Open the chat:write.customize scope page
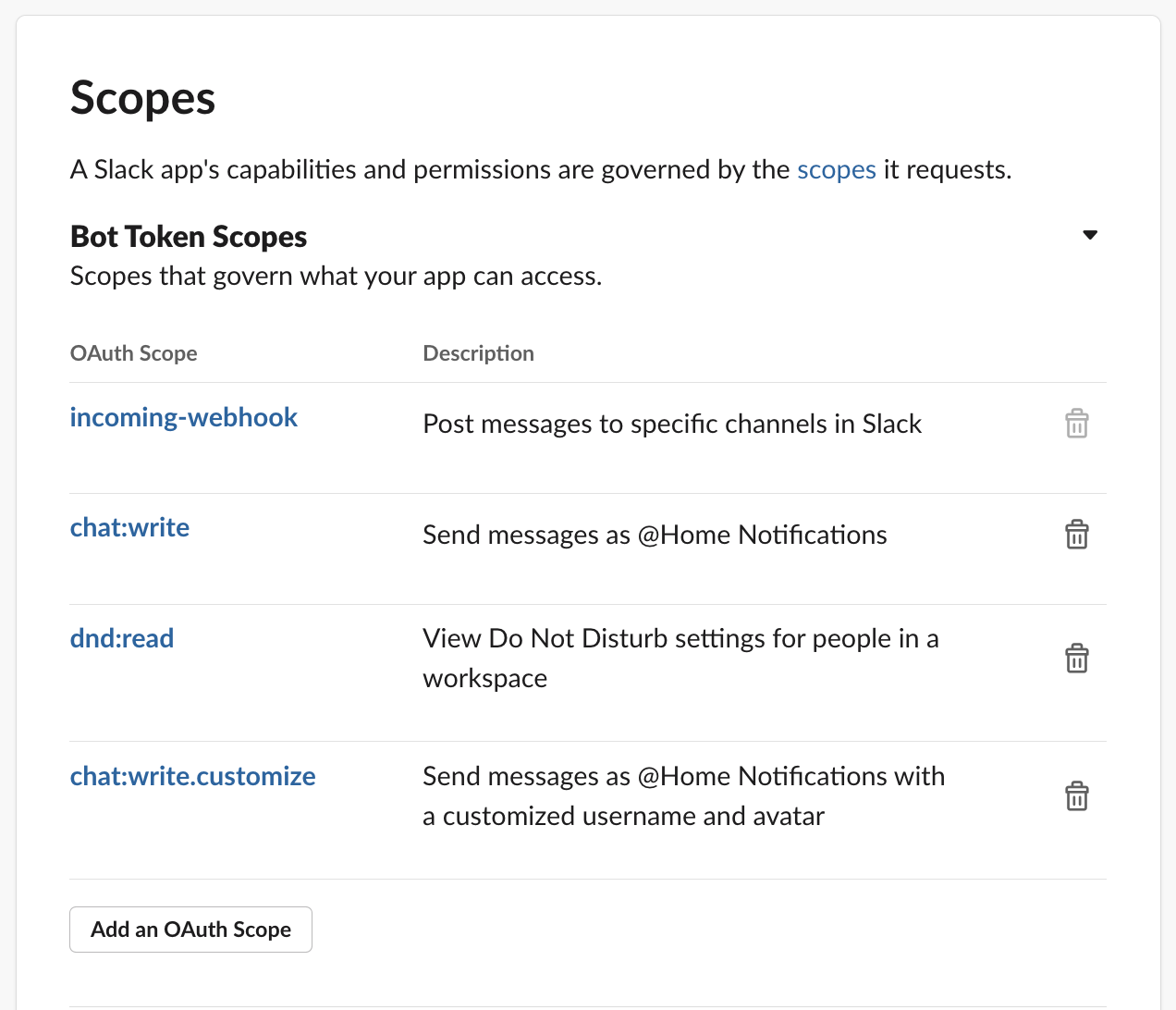The width and height of the screenshot is (1176, 1010). pos(192,776)
